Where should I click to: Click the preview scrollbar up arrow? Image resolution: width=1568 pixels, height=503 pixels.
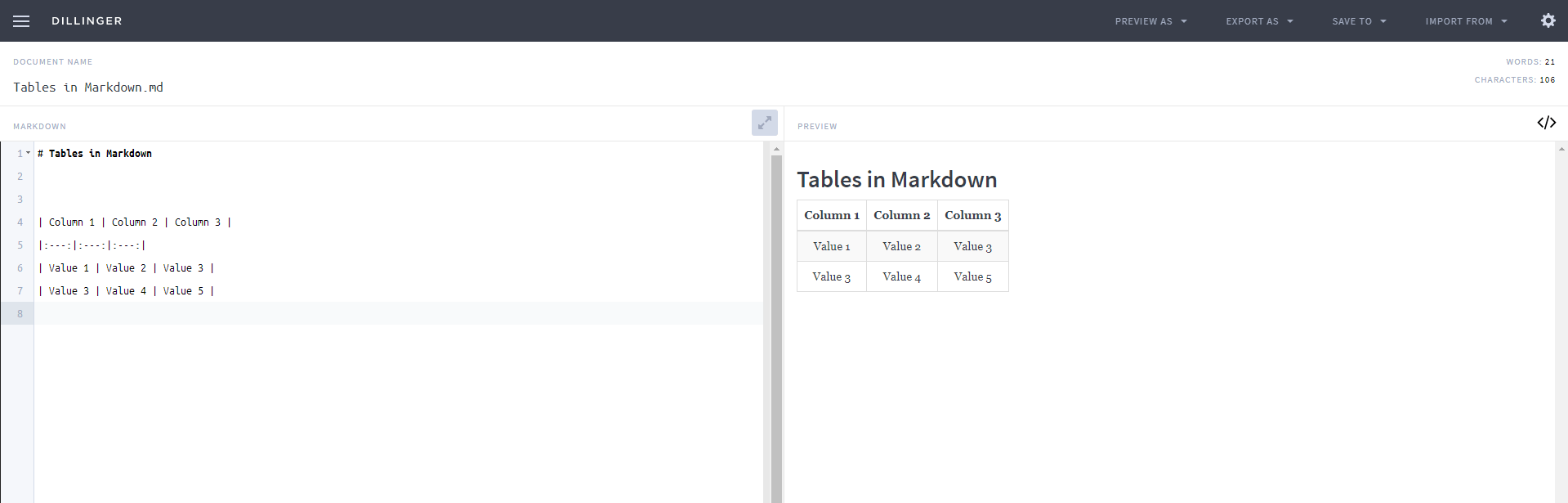1561,149
